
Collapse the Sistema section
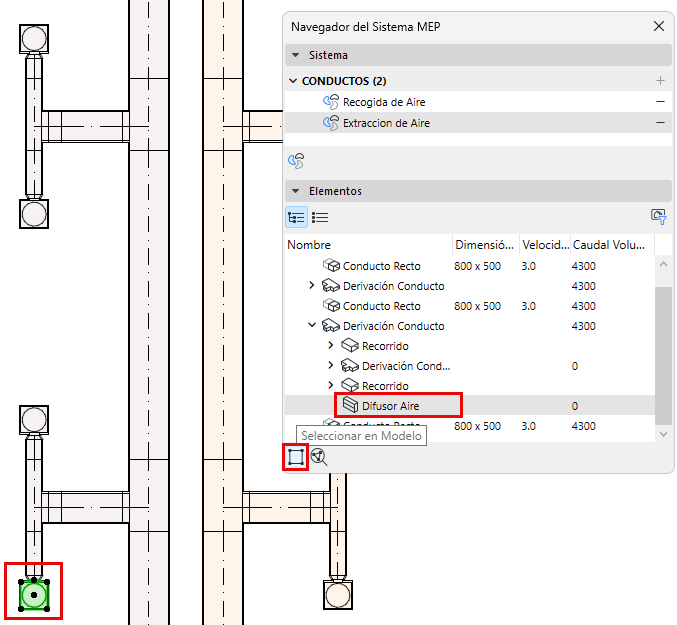click(x=296, y=55)
